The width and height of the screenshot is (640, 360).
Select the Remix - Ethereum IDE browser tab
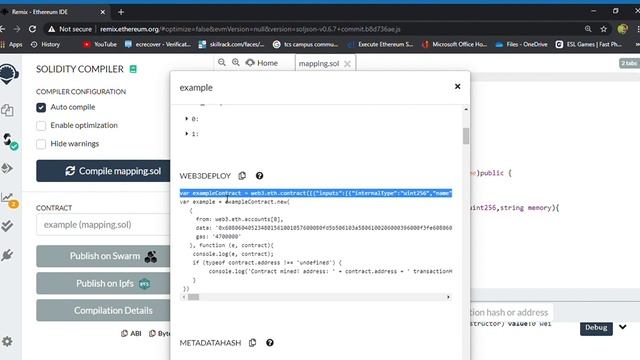(x=53, y=12)
